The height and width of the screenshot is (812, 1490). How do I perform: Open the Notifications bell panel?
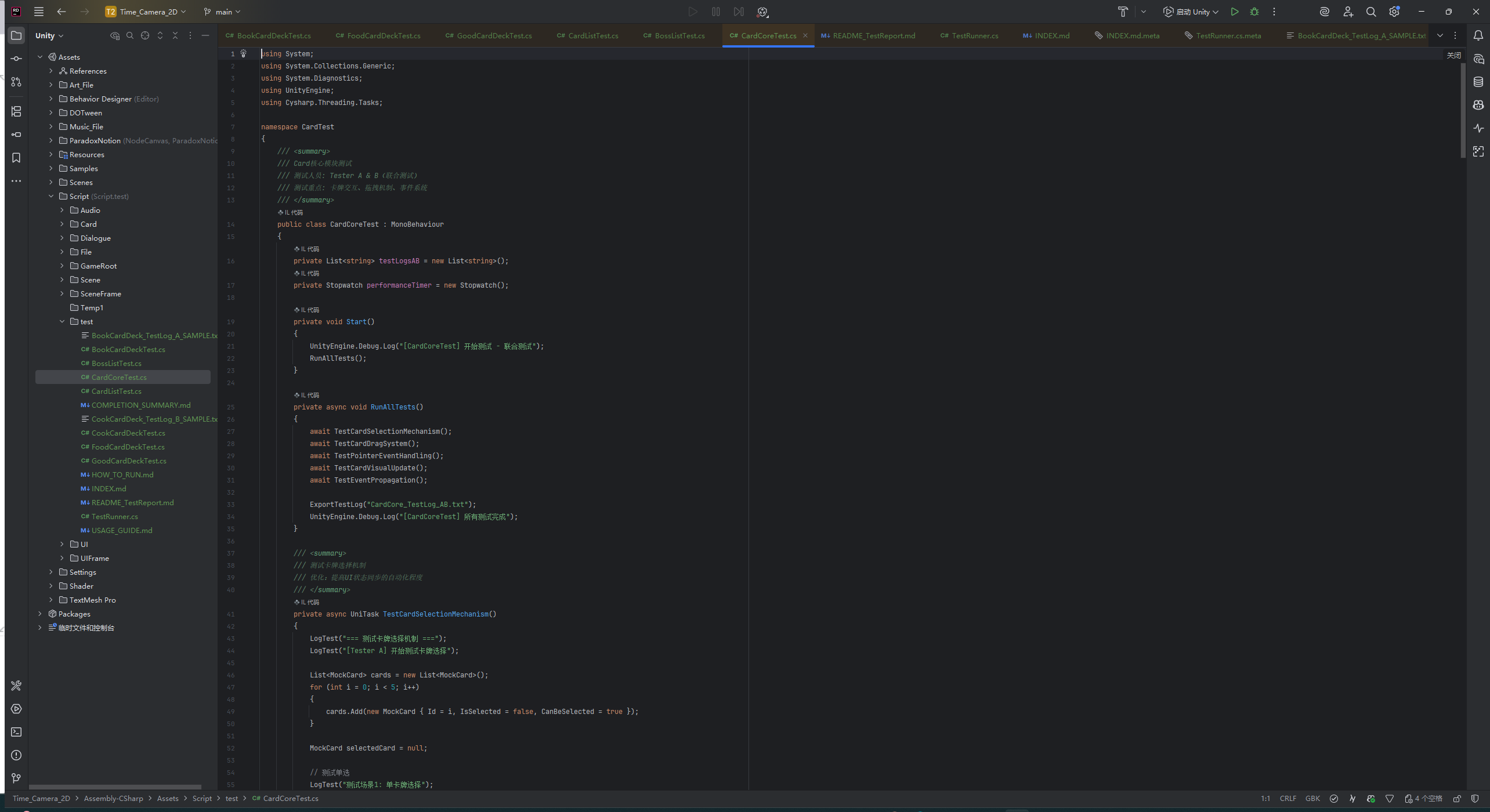click(x=1478, y=35)
